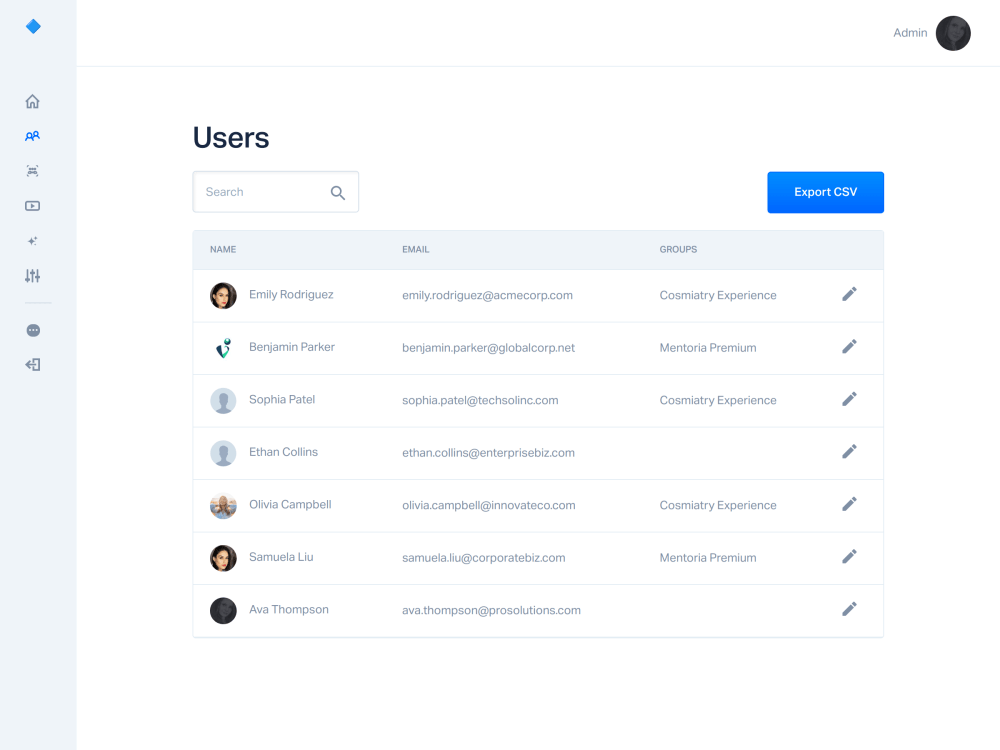This screenshot has height=750, width=1000.
Task: Click Emily Rodriguez's Cosmiatry Experience group
Action: (718, 295)
